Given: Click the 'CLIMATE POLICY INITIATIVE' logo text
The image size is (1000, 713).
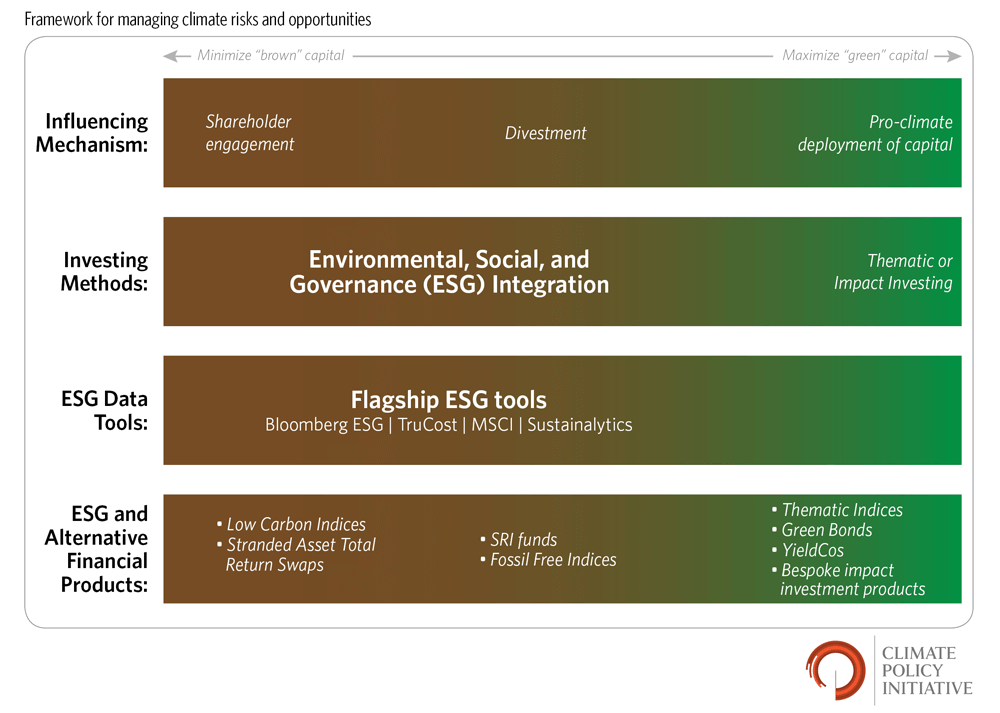Looking at the screenshot, I should 927,671.
